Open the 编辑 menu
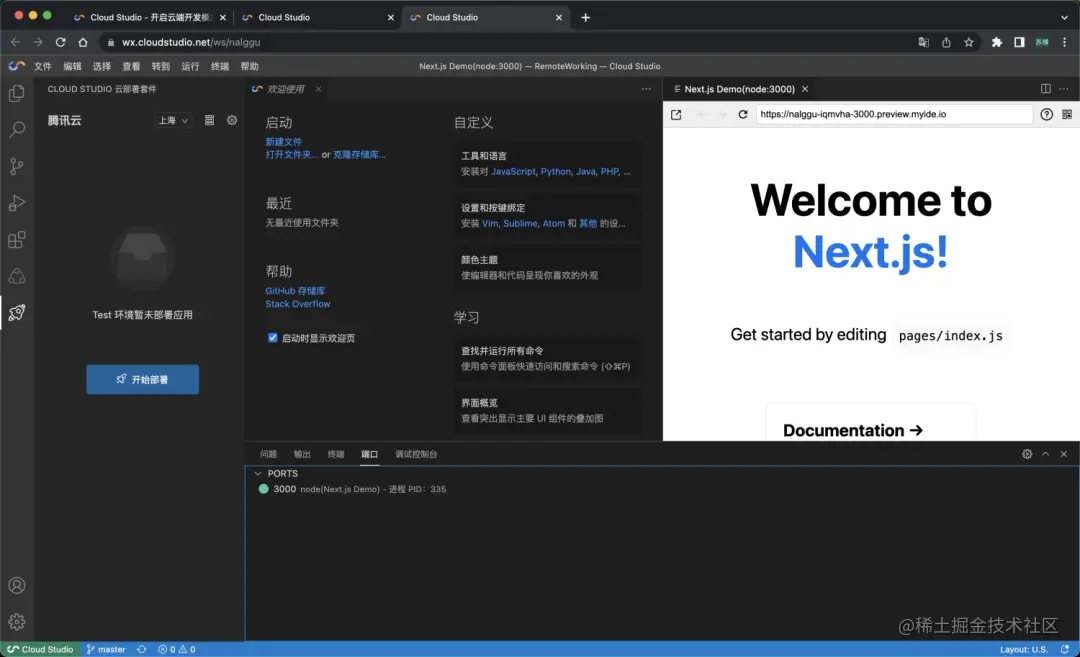Image resolution: width=1080 pixels, height=657 pixels. pos(72,66)
